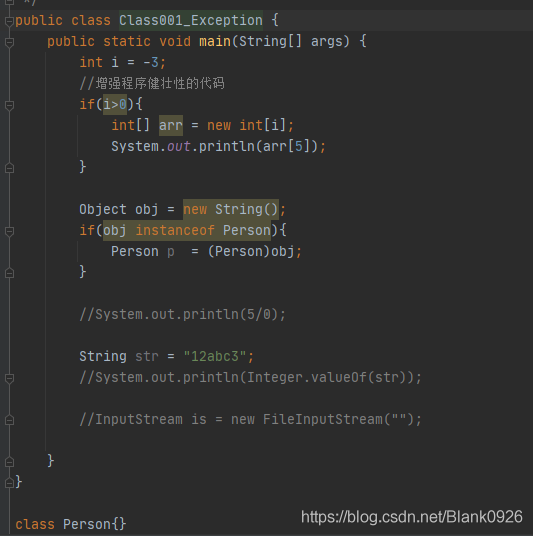Click 'class Person{}' declaration at bottom
This screenshot has width=533, height=536.
coord(71,524)
